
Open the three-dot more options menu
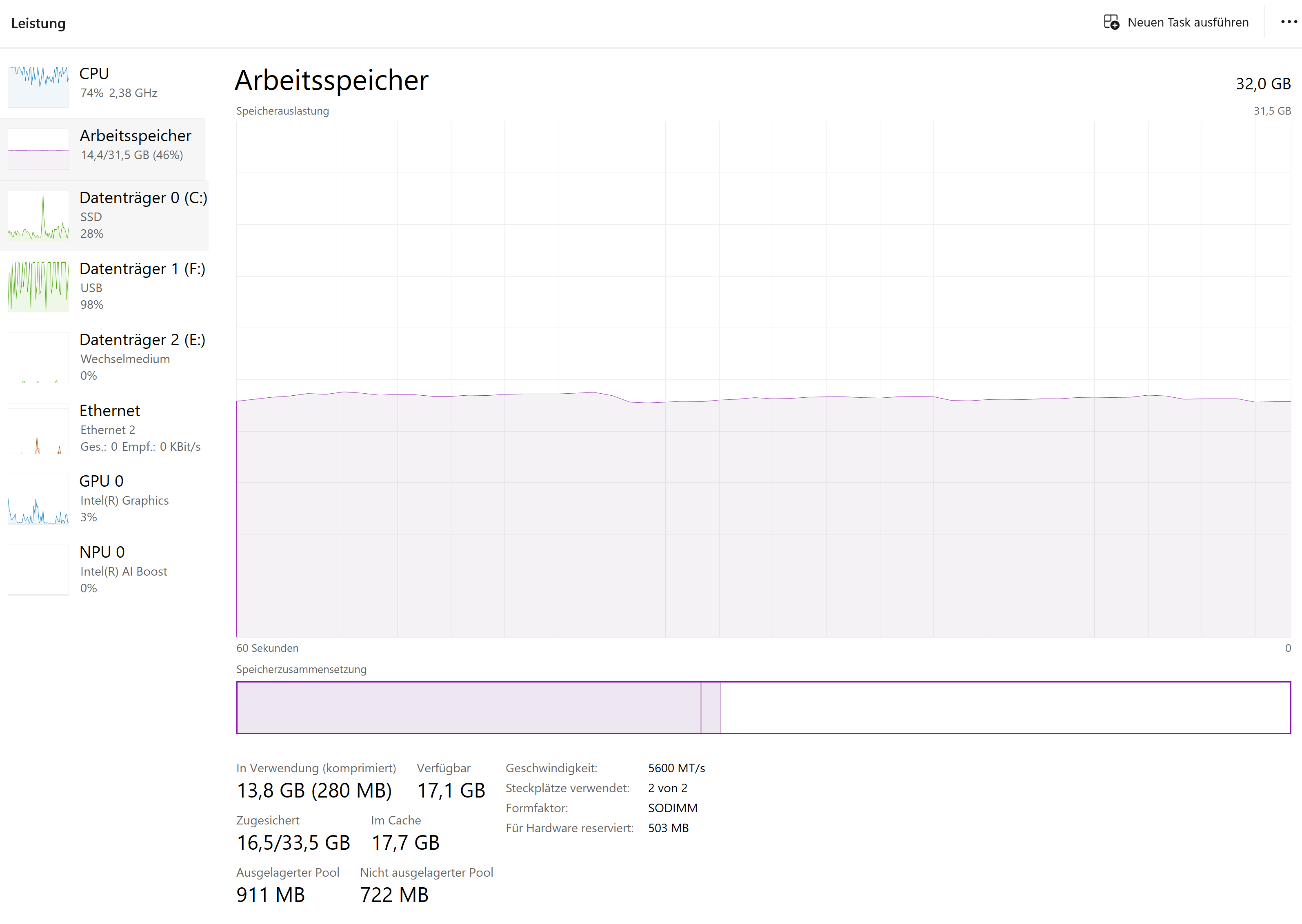point(1289,22)
